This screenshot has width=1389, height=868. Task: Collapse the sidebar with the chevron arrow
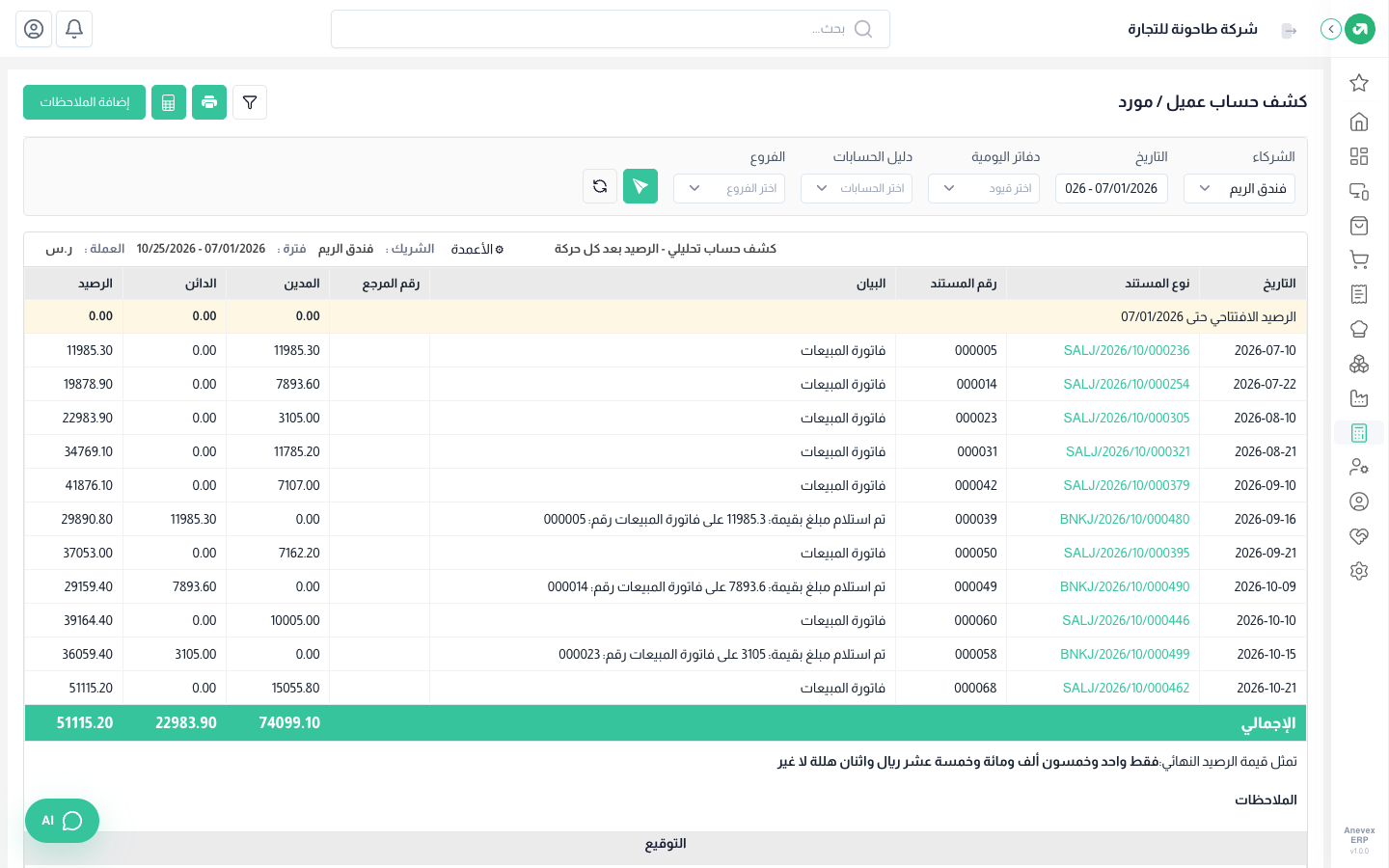click(x=1331, y=29)
